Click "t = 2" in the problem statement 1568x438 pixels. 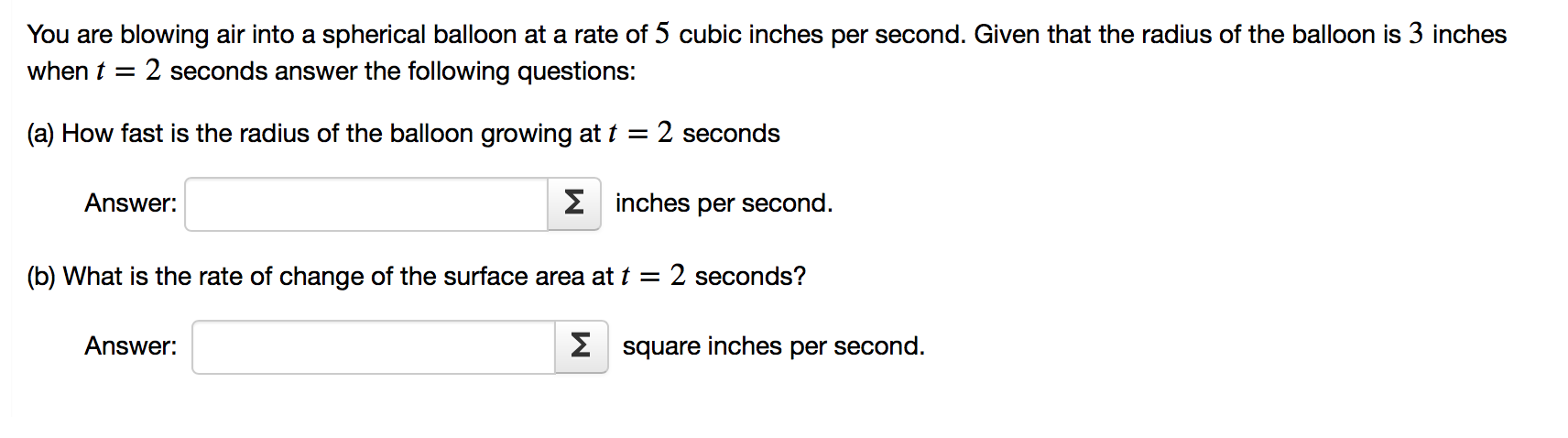pyautogui.click(x=128, y=71)
